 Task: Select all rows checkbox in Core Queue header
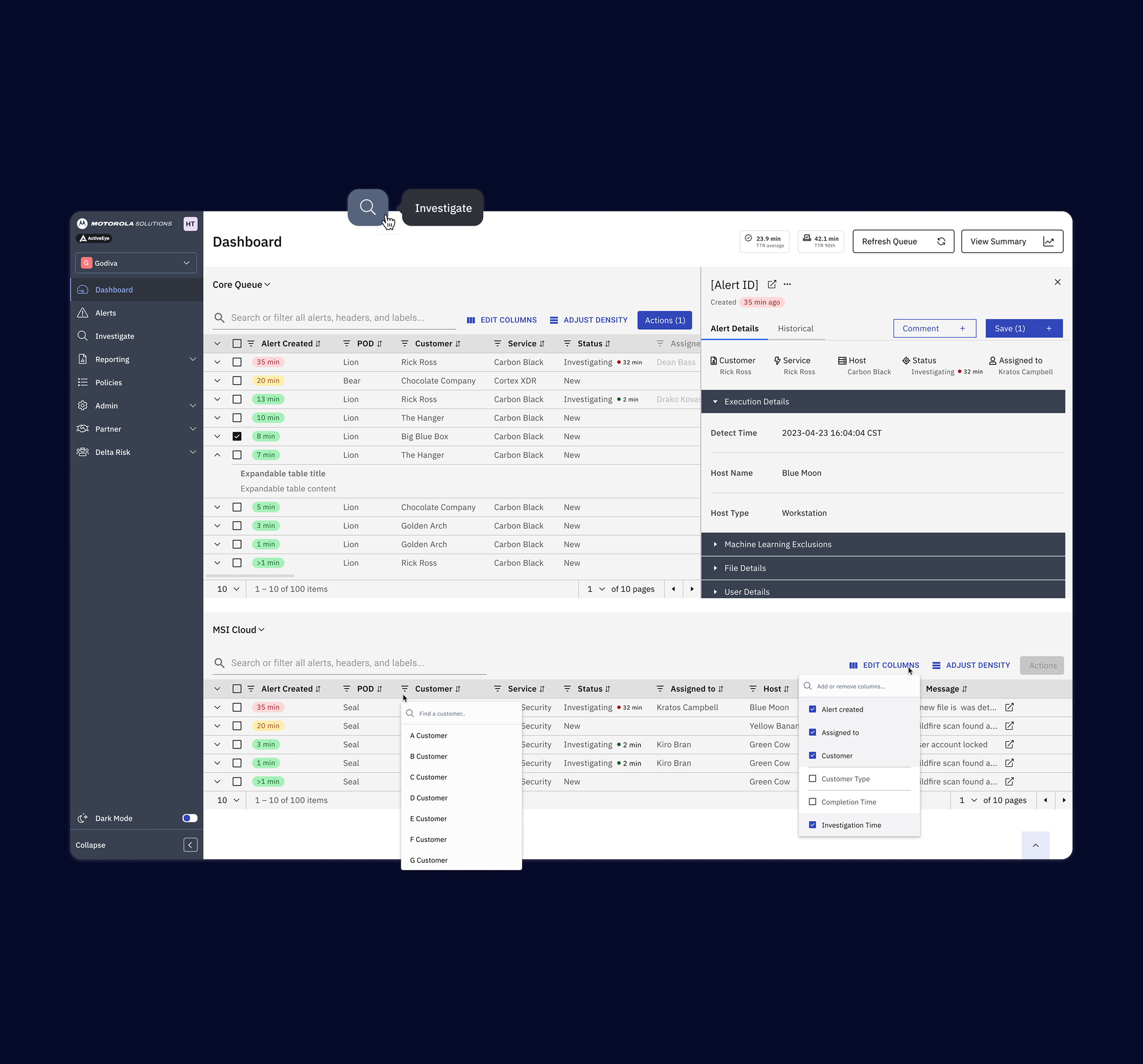point(237,344)
